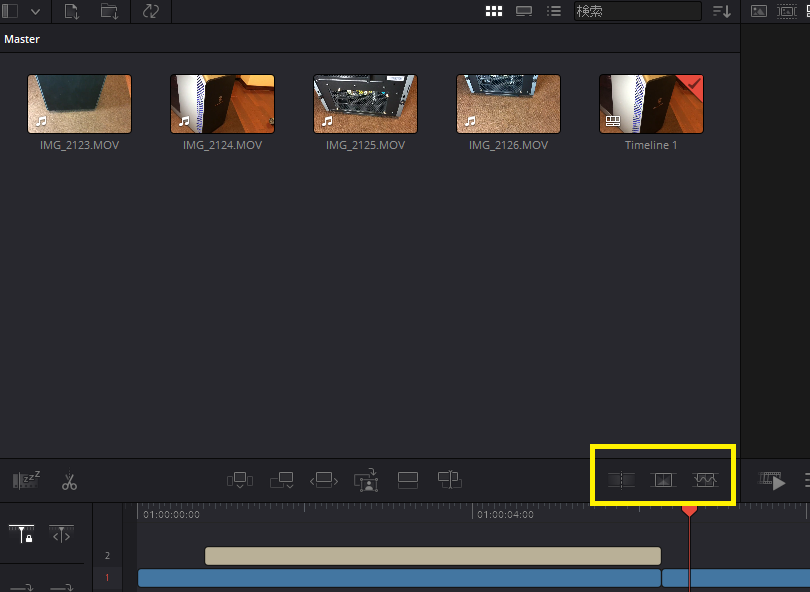
Task: Toggle the media pool panel layout icon
Action: point(10,11)
